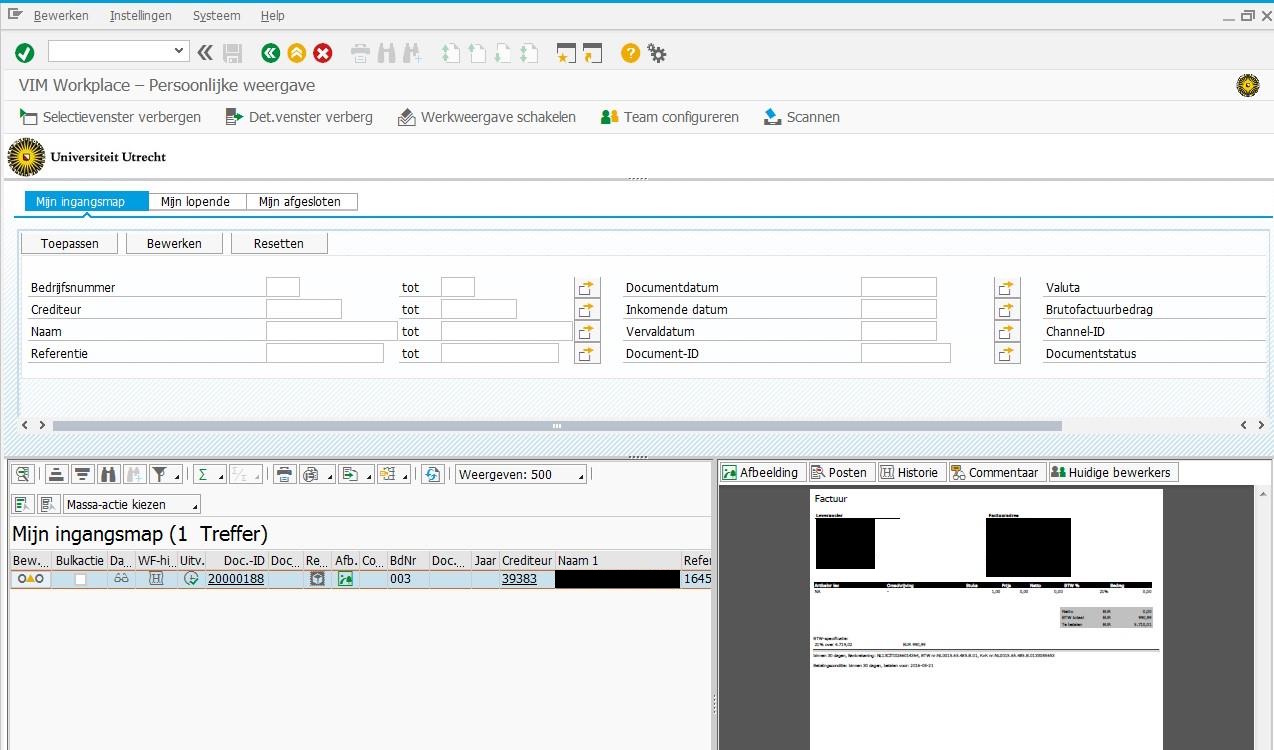Switch to the Afbeelding tab
Screen dimensions: 1274x750
761,472
